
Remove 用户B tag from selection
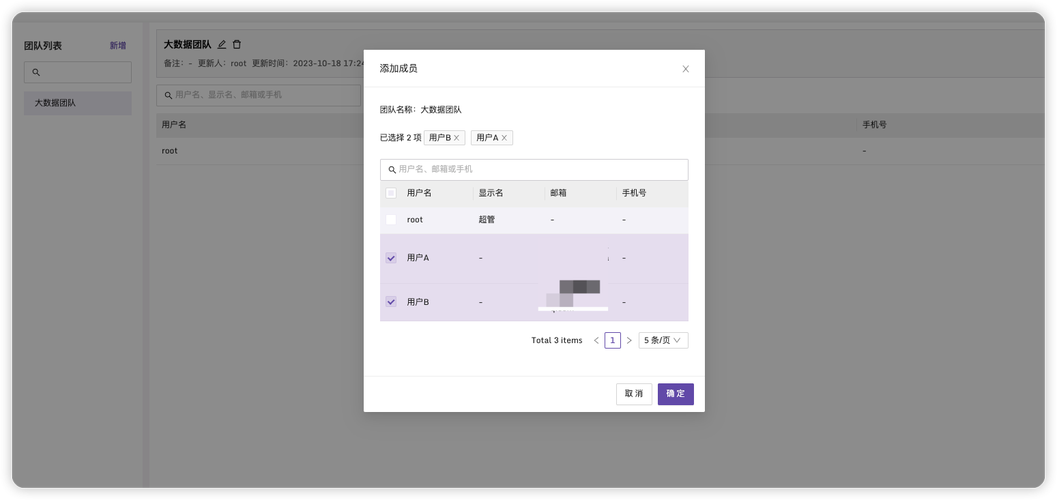coord(456,137)
